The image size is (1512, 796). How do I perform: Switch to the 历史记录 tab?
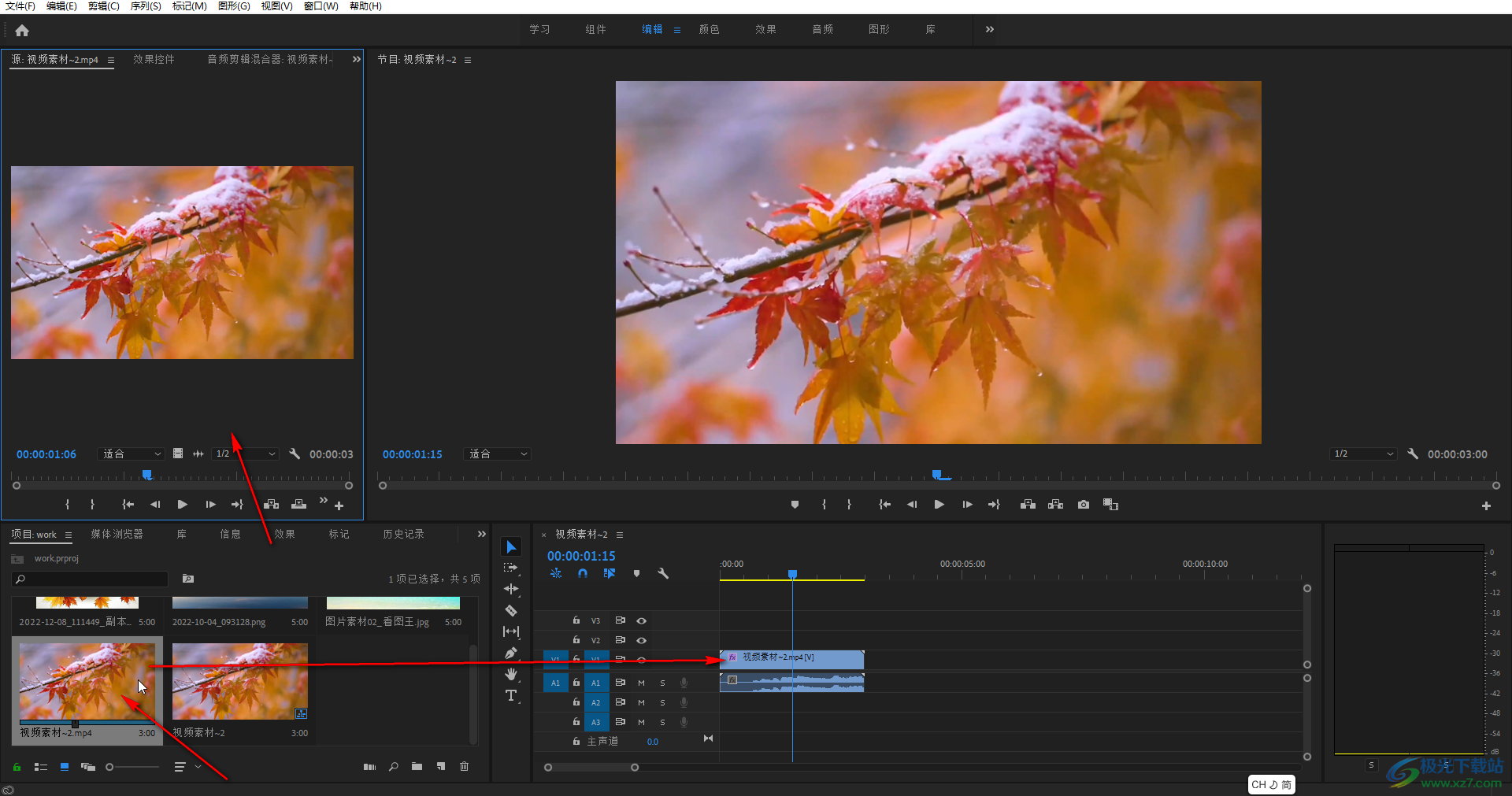coord(403,535)
